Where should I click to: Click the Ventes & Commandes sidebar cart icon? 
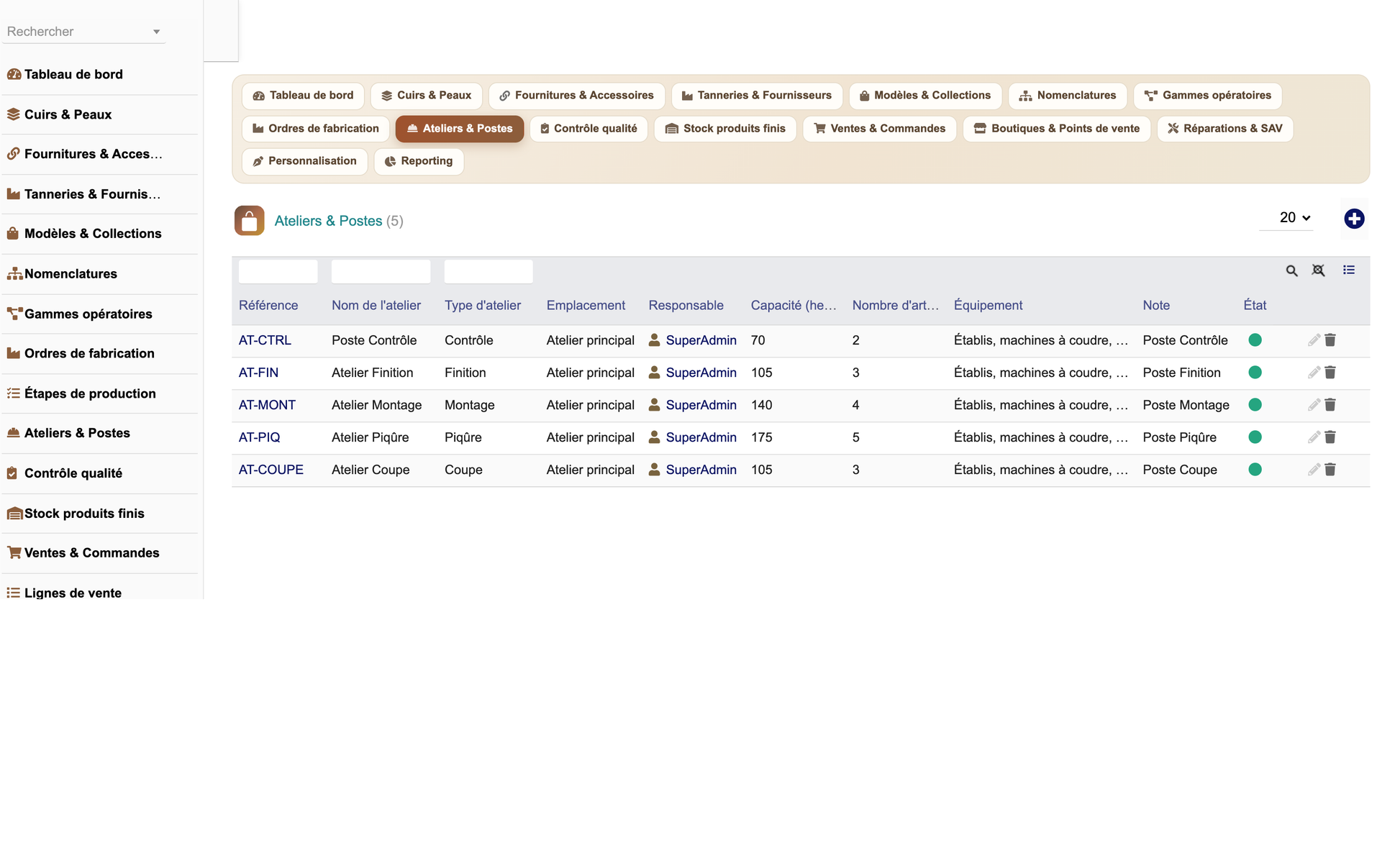pyautogui.click(x=14, y=553)
